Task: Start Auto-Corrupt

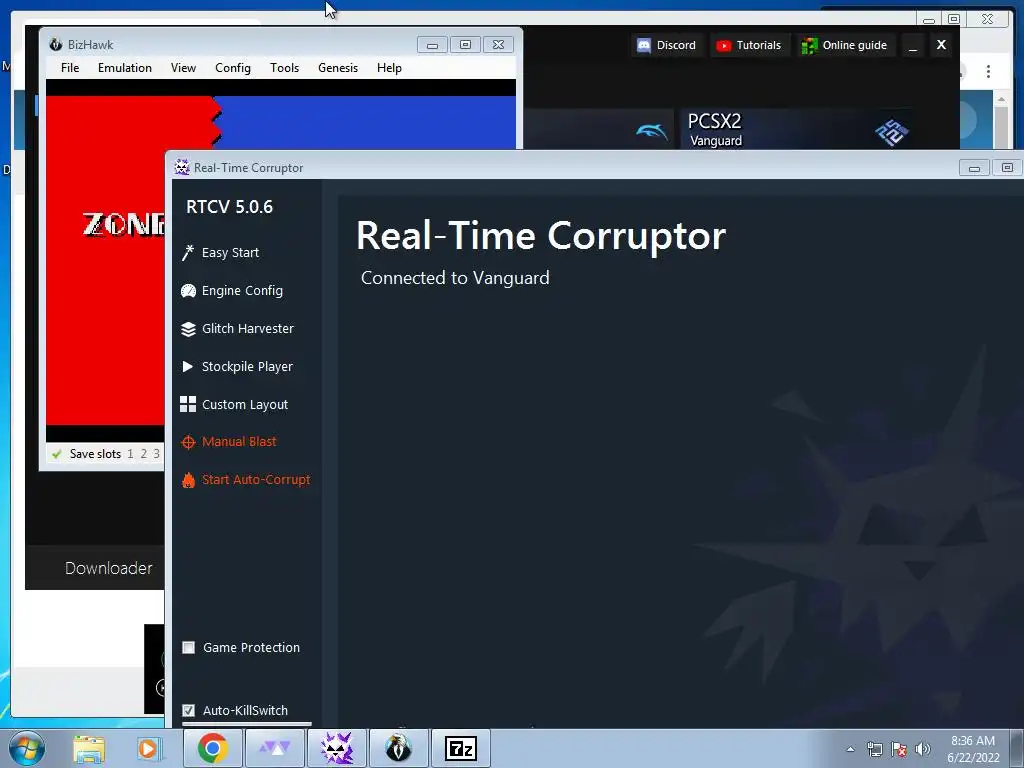Action: pyautogui.click(x=246, y=479)
